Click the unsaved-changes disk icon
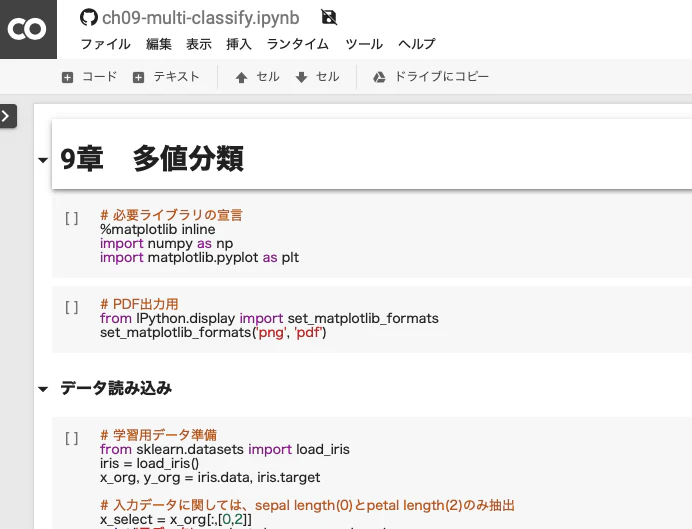 [x=329, y=18]
